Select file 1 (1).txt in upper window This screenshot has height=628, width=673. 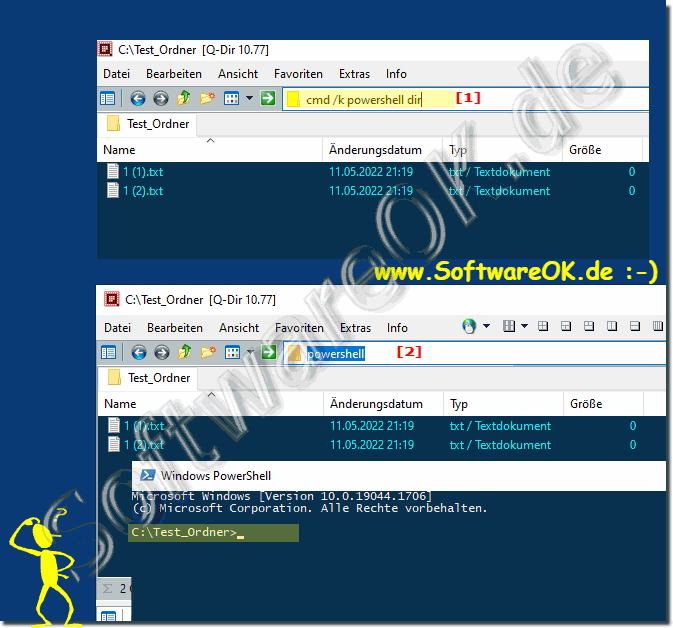pyautogui.click(x=135, y=172)
